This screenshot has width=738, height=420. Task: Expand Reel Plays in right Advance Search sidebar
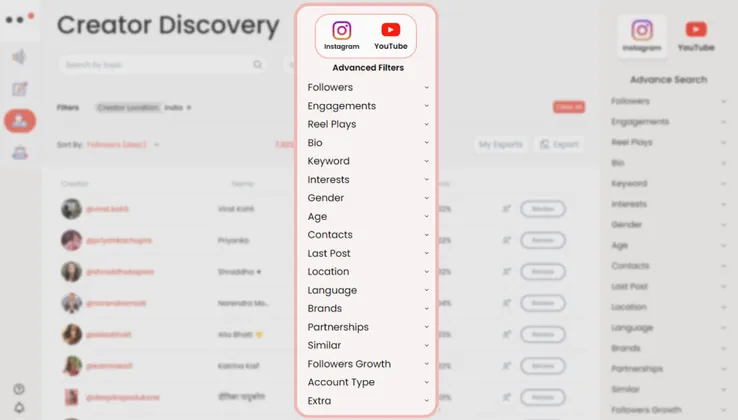coord(669,142)
